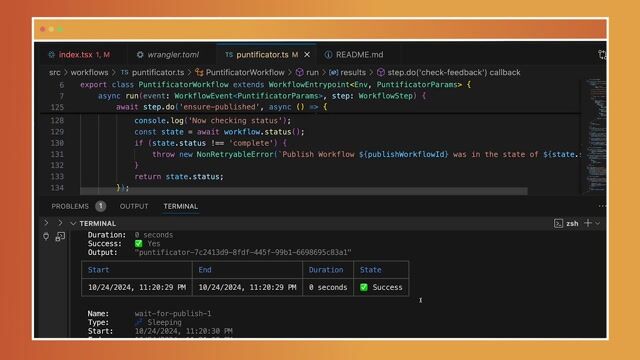Click the problems count badge
The height and width of the screenshot is (360, 640).
(100, 207)
